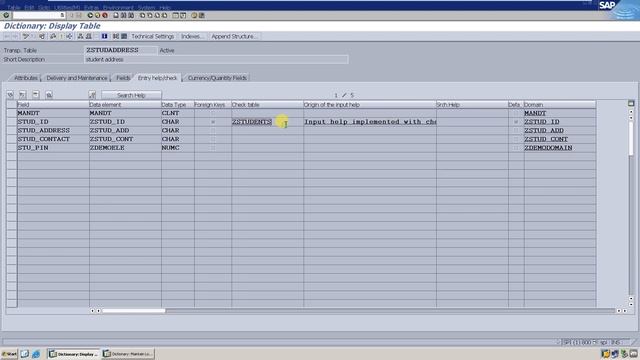Open the Table menu
Image resolution: width=640 pixels, height=360 pixels.
pos(14,7)
